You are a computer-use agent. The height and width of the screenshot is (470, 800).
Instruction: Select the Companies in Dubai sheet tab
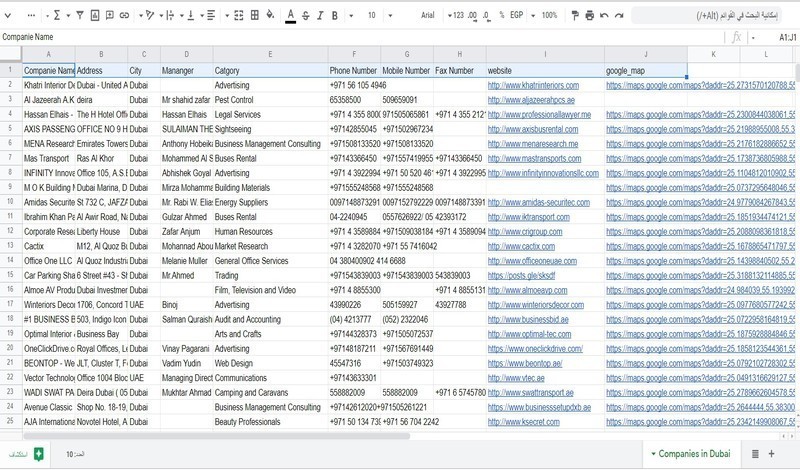point(695,454)
